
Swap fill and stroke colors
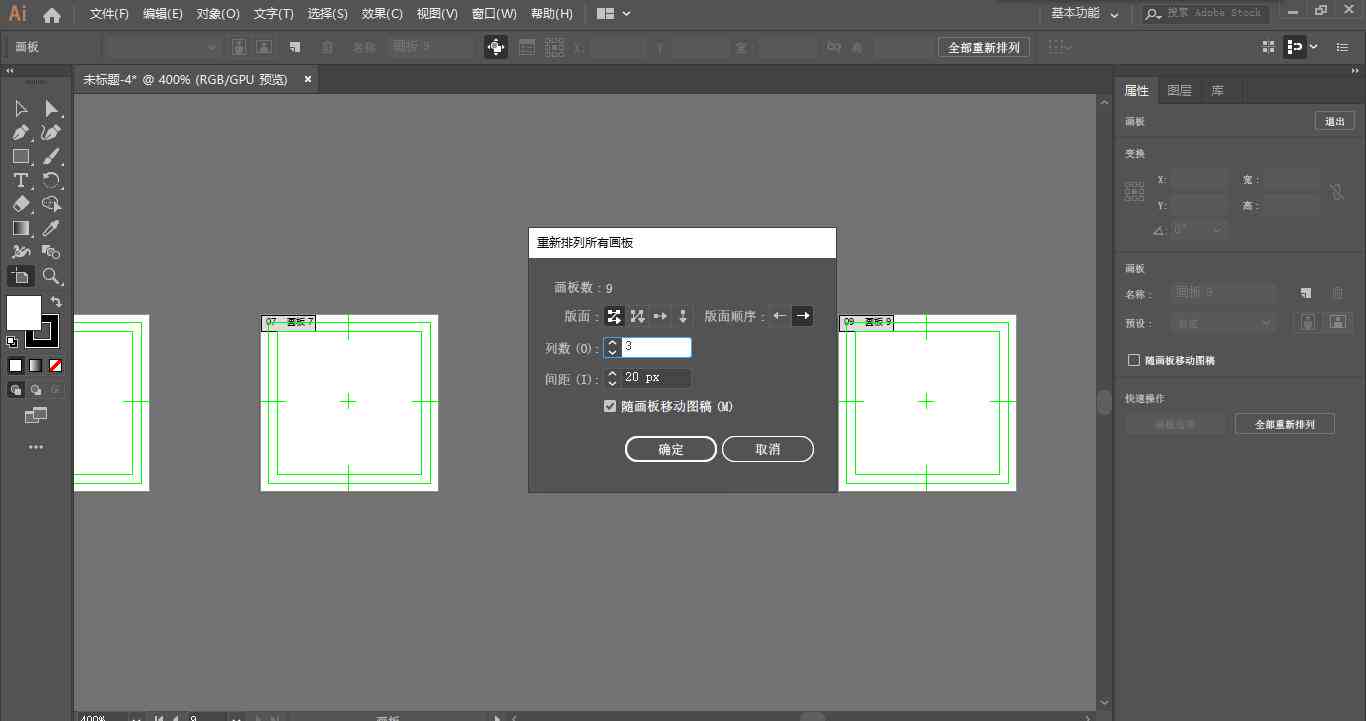coord(56,301)
